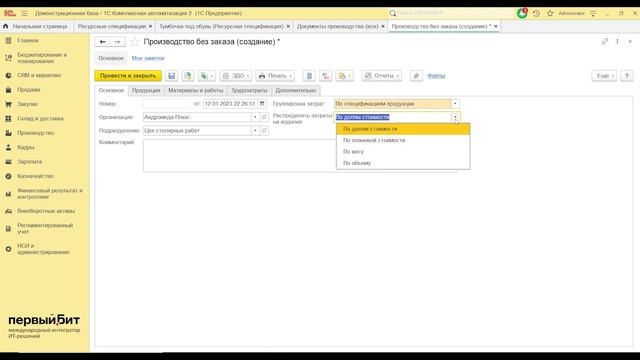The height and width of the screenshot is (360, 640).
Task: Save document with floppy disk icon
Action: [x=171, y=76]
